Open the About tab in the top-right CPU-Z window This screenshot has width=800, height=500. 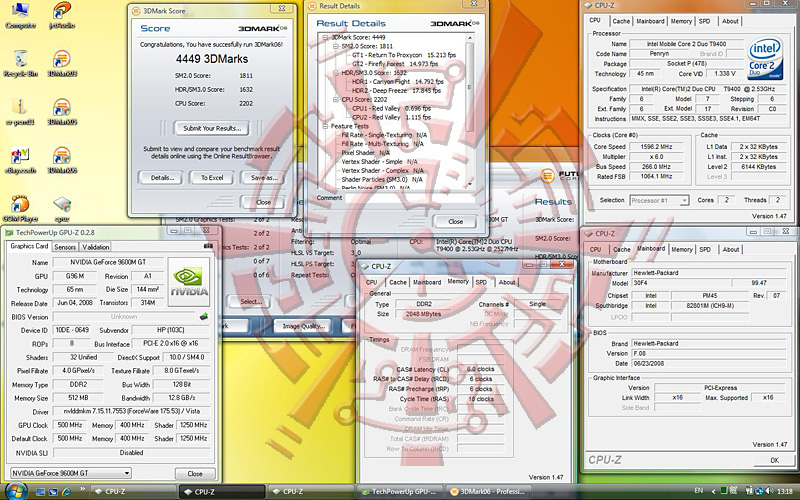click(730, 21)
